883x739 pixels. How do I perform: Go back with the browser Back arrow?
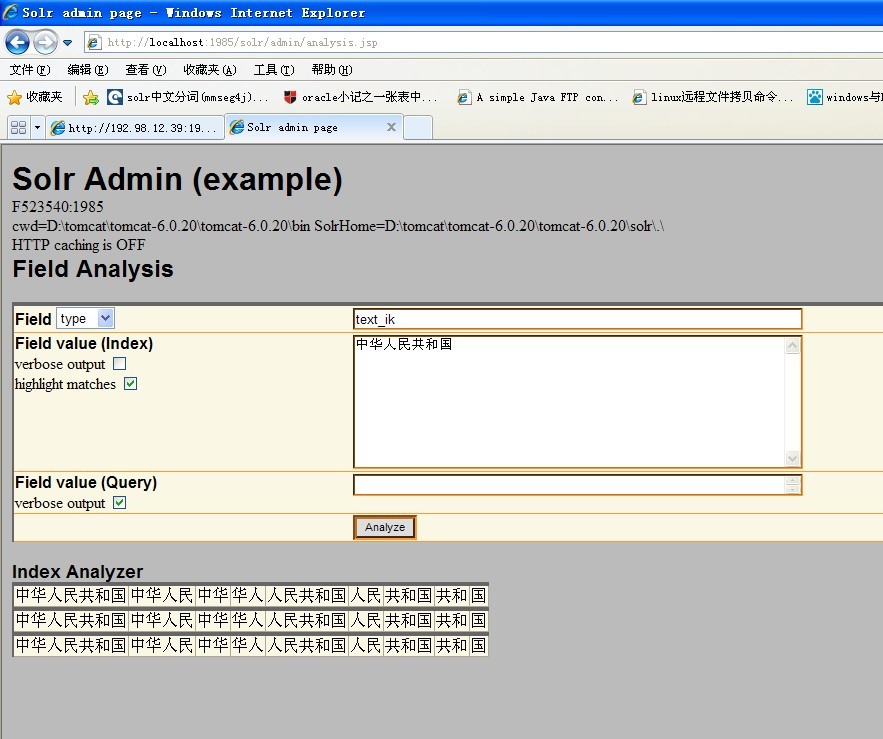(17, 42)
